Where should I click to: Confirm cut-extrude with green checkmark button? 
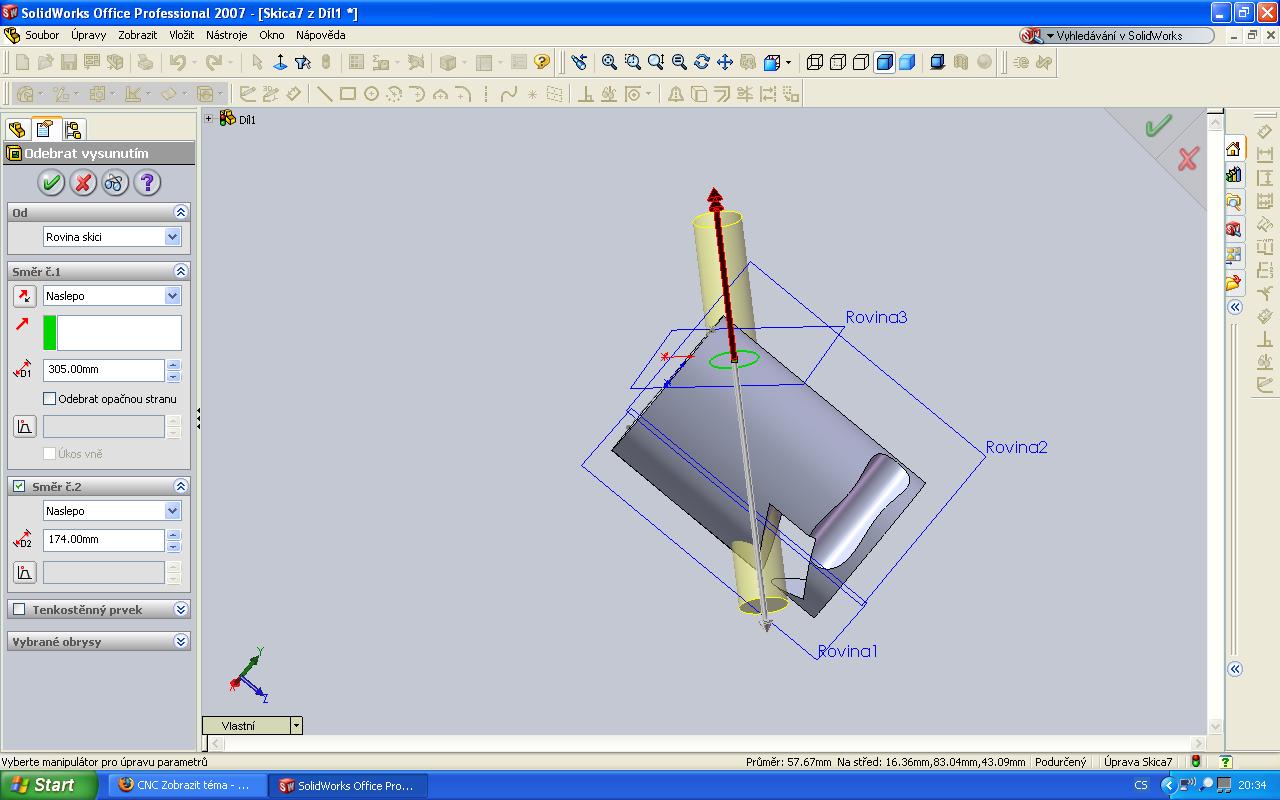(x=51, y=183)
